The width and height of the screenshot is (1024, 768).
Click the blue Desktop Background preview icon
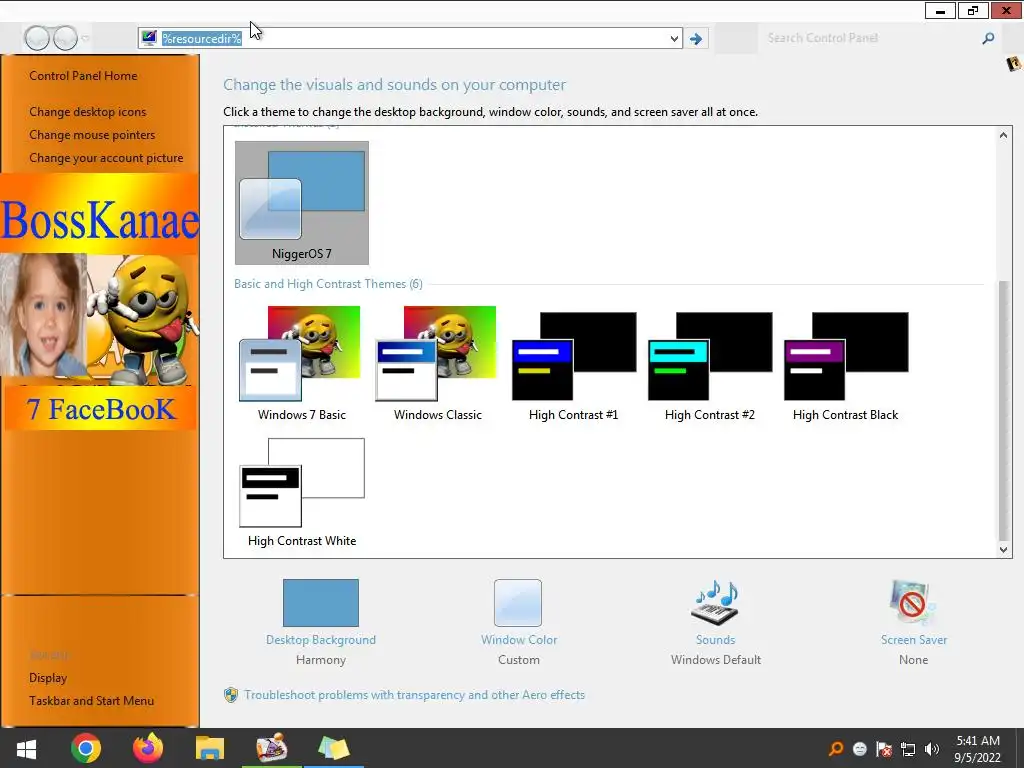[321, 603]
